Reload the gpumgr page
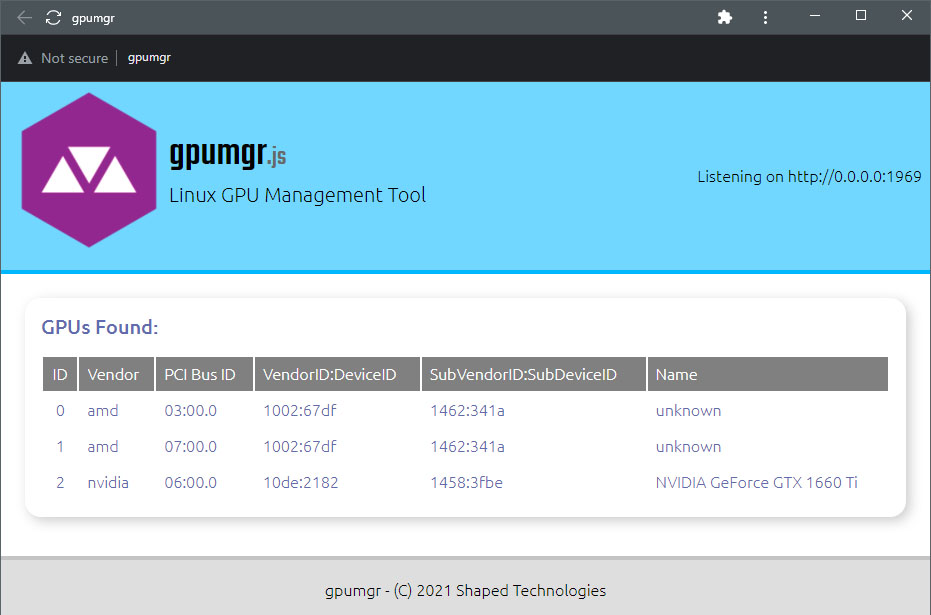This screenshot has height=615, width=931. click(53, 18)
